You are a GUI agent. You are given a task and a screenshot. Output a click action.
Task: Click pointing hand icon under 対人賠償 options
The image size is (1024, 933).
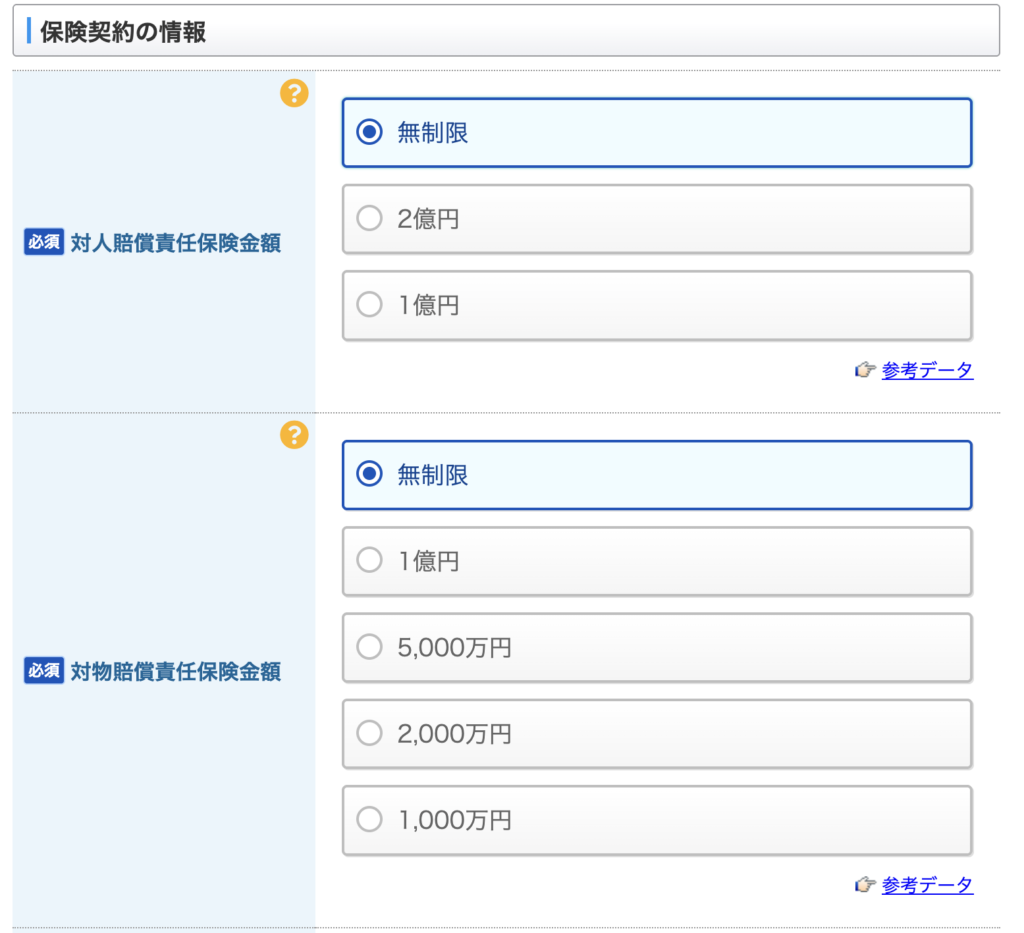(x=864, y=371)
